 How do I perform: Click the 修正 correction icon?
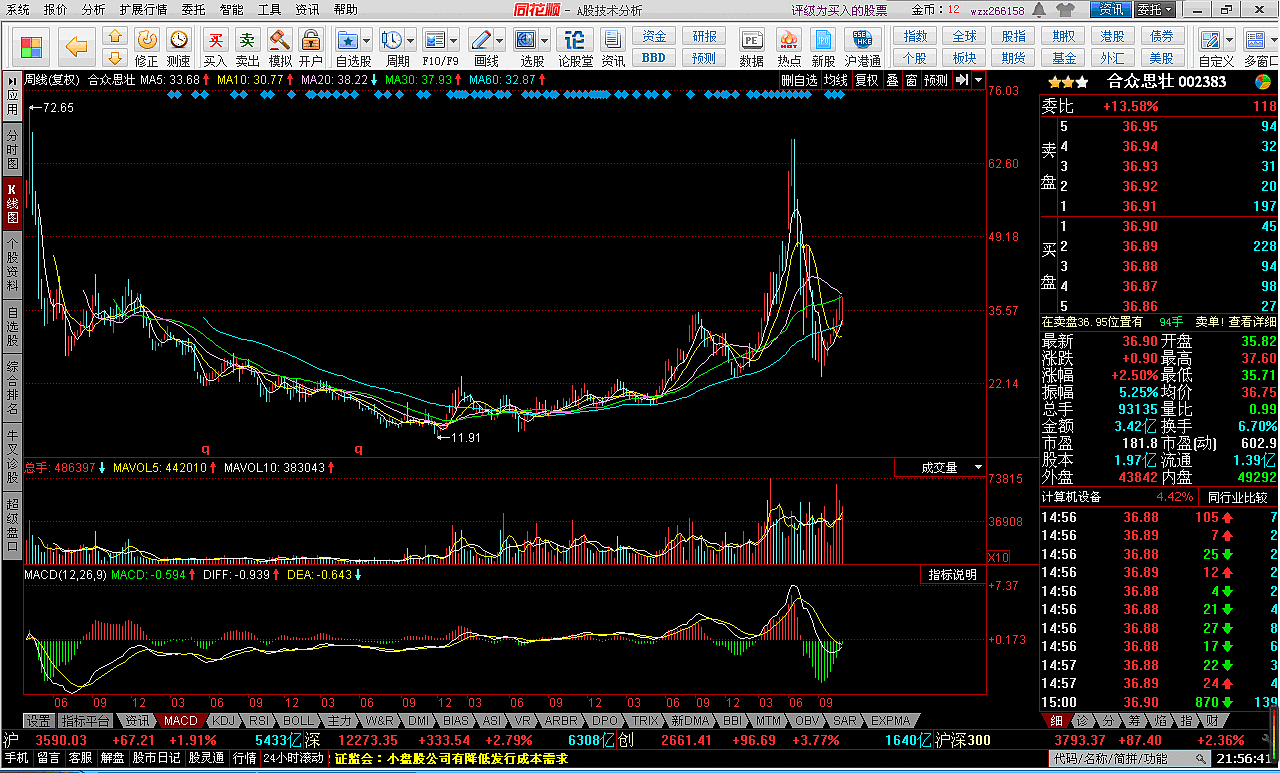point(147,40)
